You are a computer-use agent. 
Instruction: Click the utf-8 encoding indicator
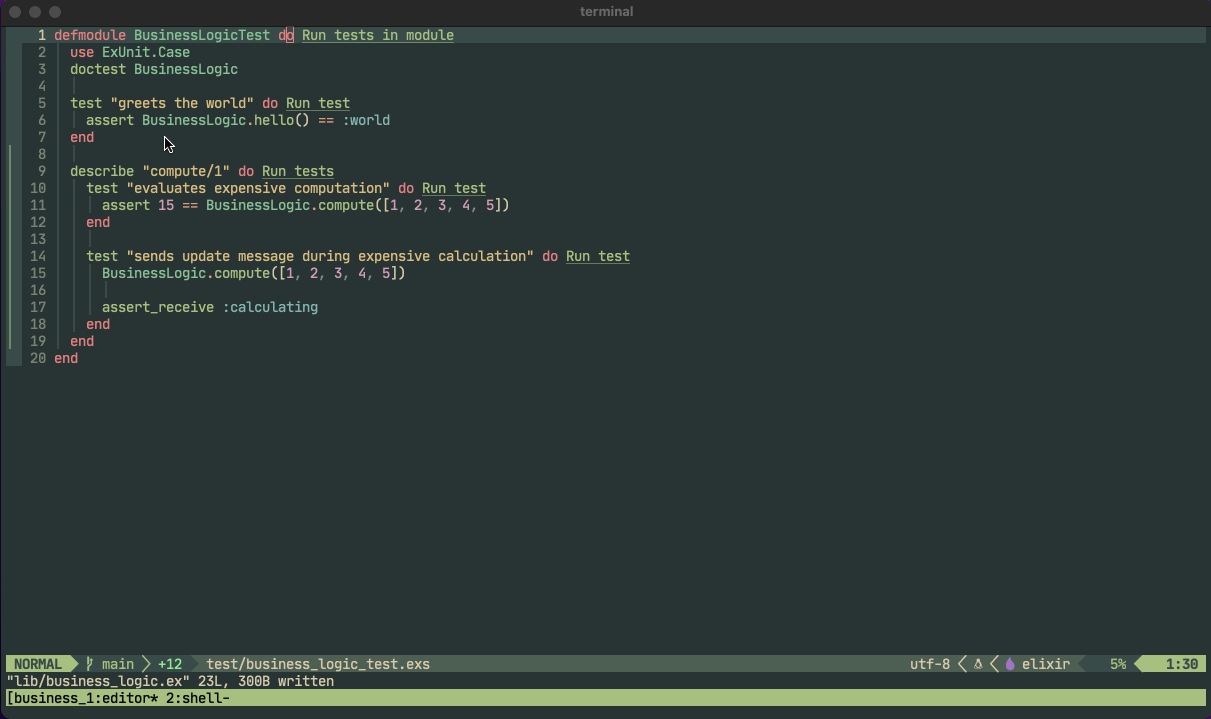[x=930, y=664]
